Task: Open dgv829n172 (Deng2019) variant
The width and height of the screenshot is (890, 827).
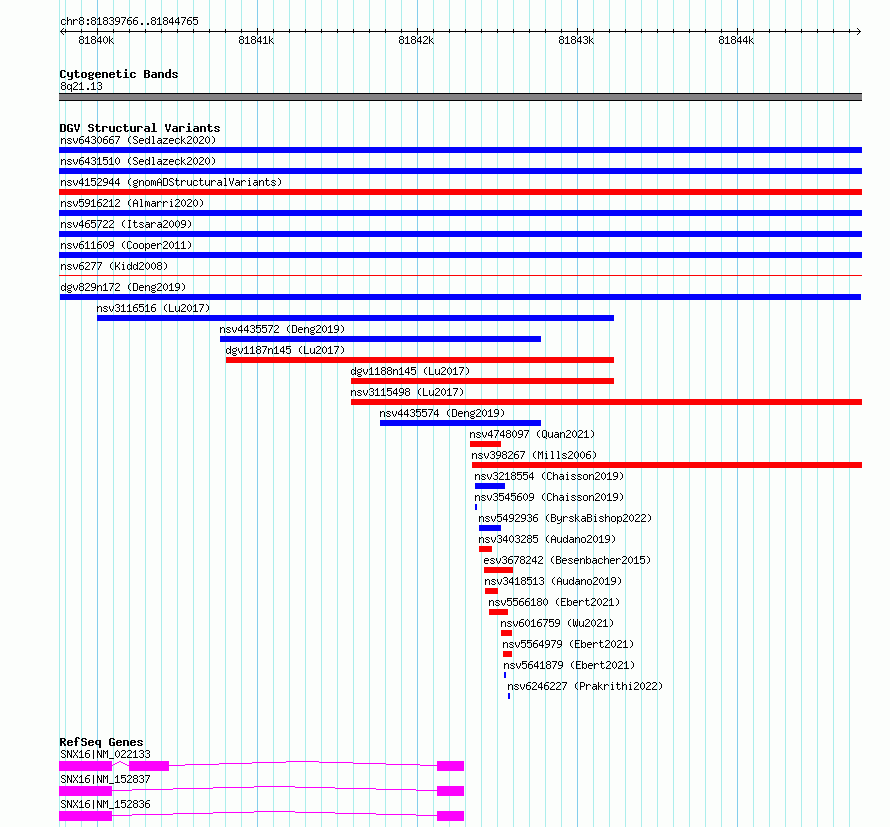Action: tap(123, 287)
